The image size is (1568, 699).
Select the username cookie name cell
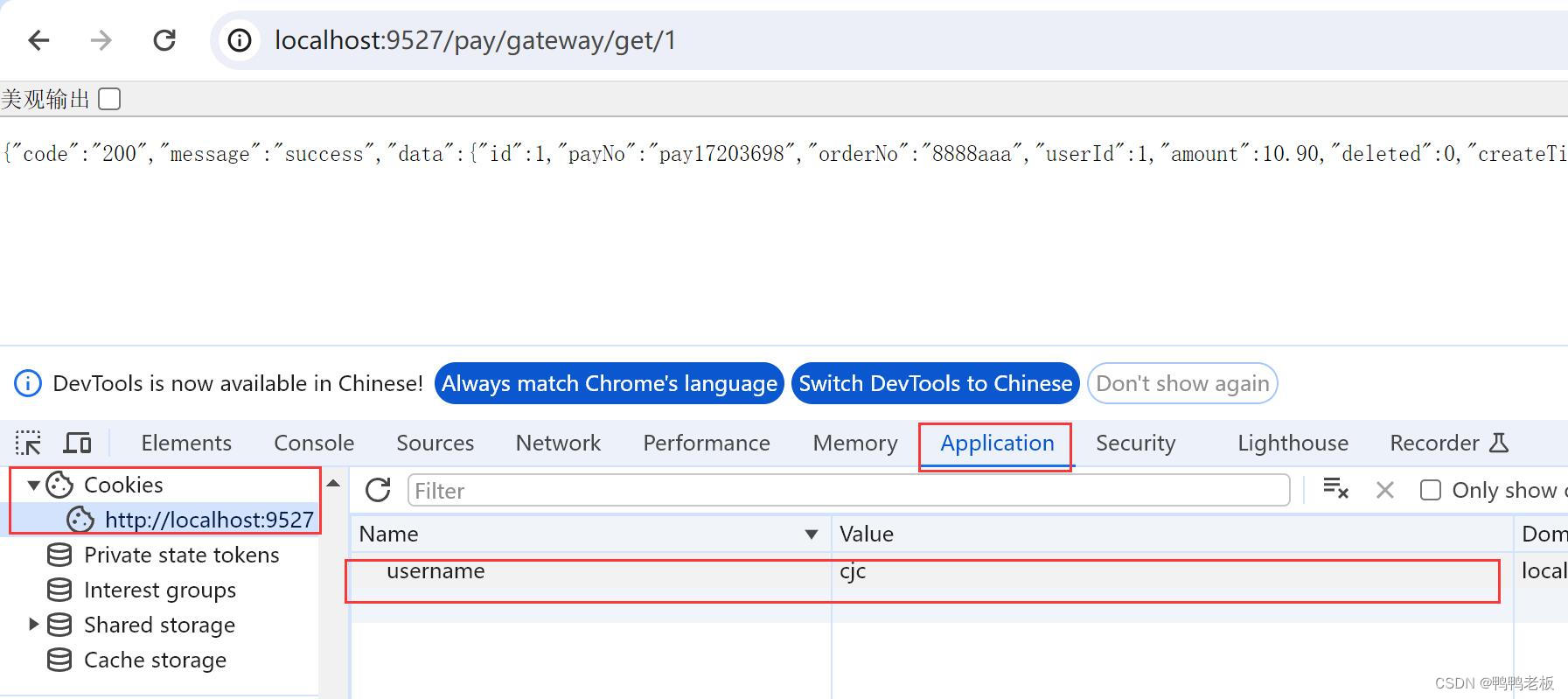coord(590,570)
